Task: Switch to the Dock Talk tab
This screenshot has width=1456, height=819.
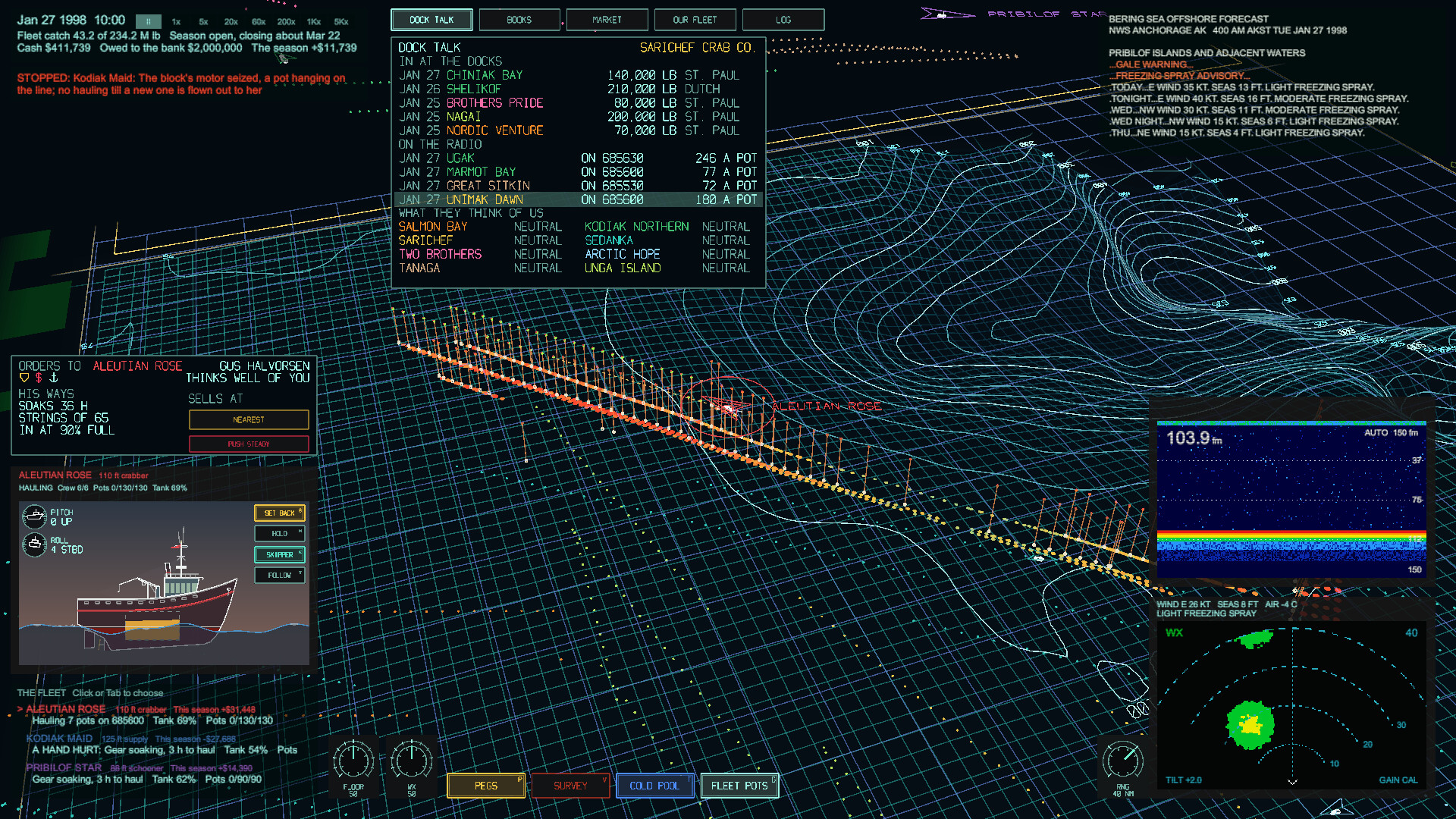Action: 431,20
